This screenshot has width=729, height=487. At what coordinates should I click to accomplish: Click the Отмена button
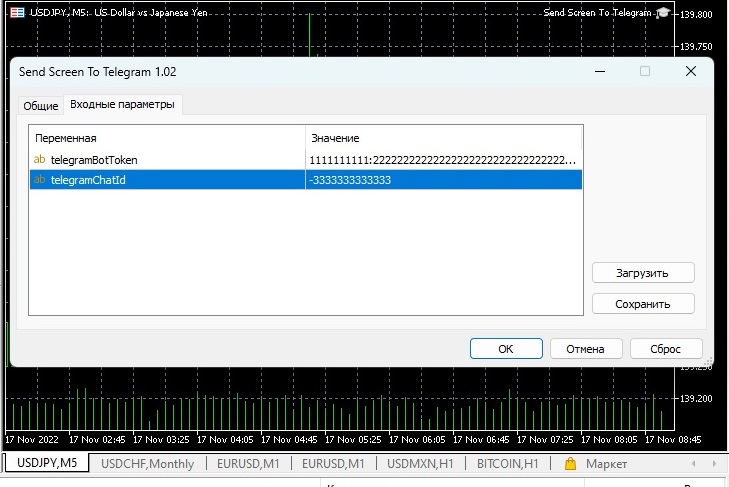click(x=585, y=349)
